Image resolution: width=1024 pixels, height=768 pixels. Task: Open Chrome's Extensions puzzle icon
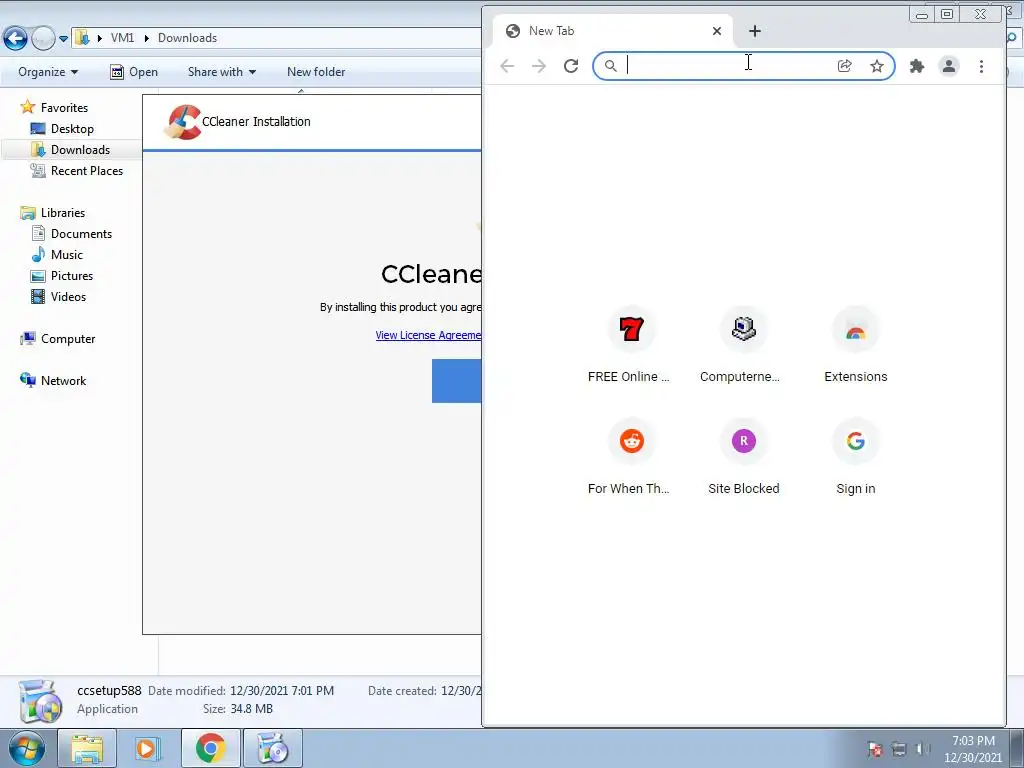click(917, 66)
